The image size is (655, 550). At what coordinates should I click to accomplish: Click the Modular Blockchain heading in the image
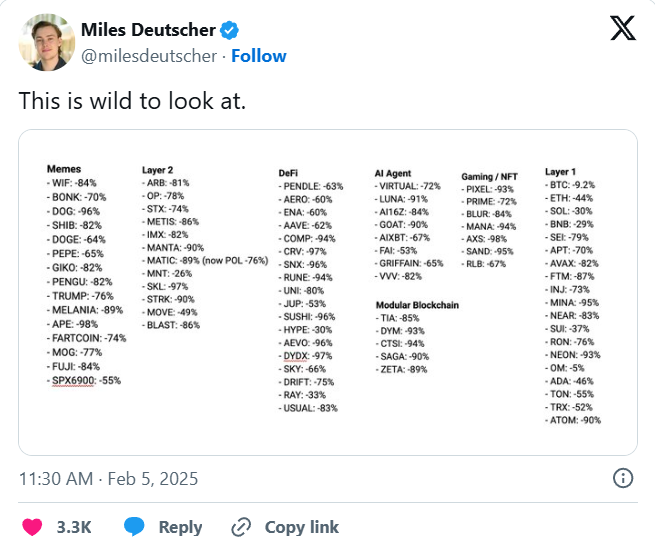[417, 305]
